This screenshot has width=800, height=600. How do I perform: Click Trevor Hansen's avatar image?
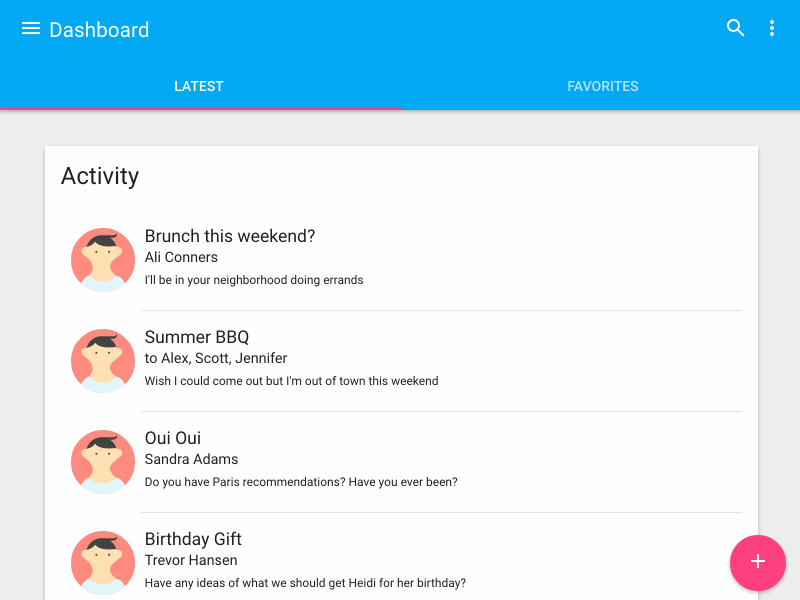coord(102,562)
